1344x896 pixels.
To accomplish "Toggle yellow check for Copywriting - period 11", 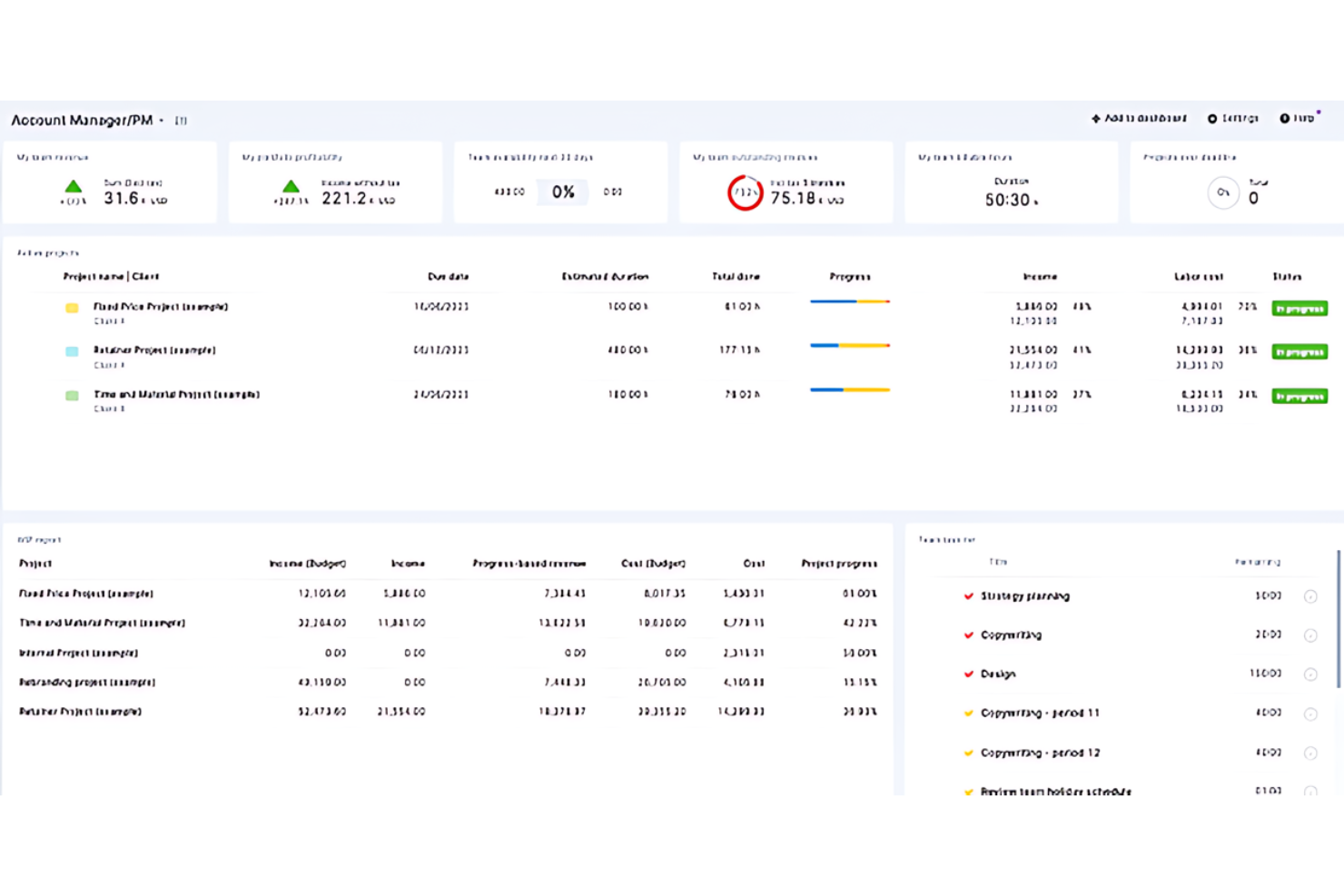I will 969,714.
